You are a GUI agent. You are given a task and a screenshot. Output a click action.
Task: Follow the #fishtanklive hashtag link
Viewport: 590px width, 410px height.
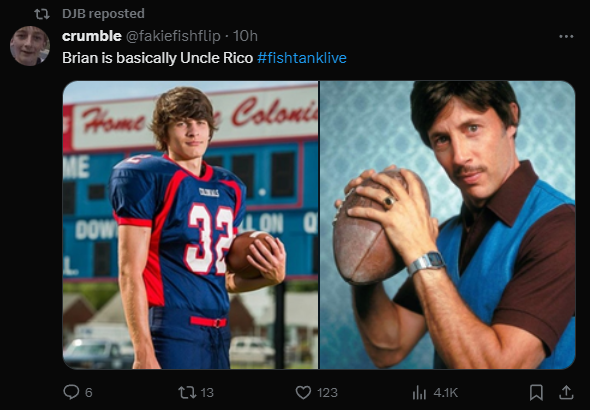pos(302,58)
